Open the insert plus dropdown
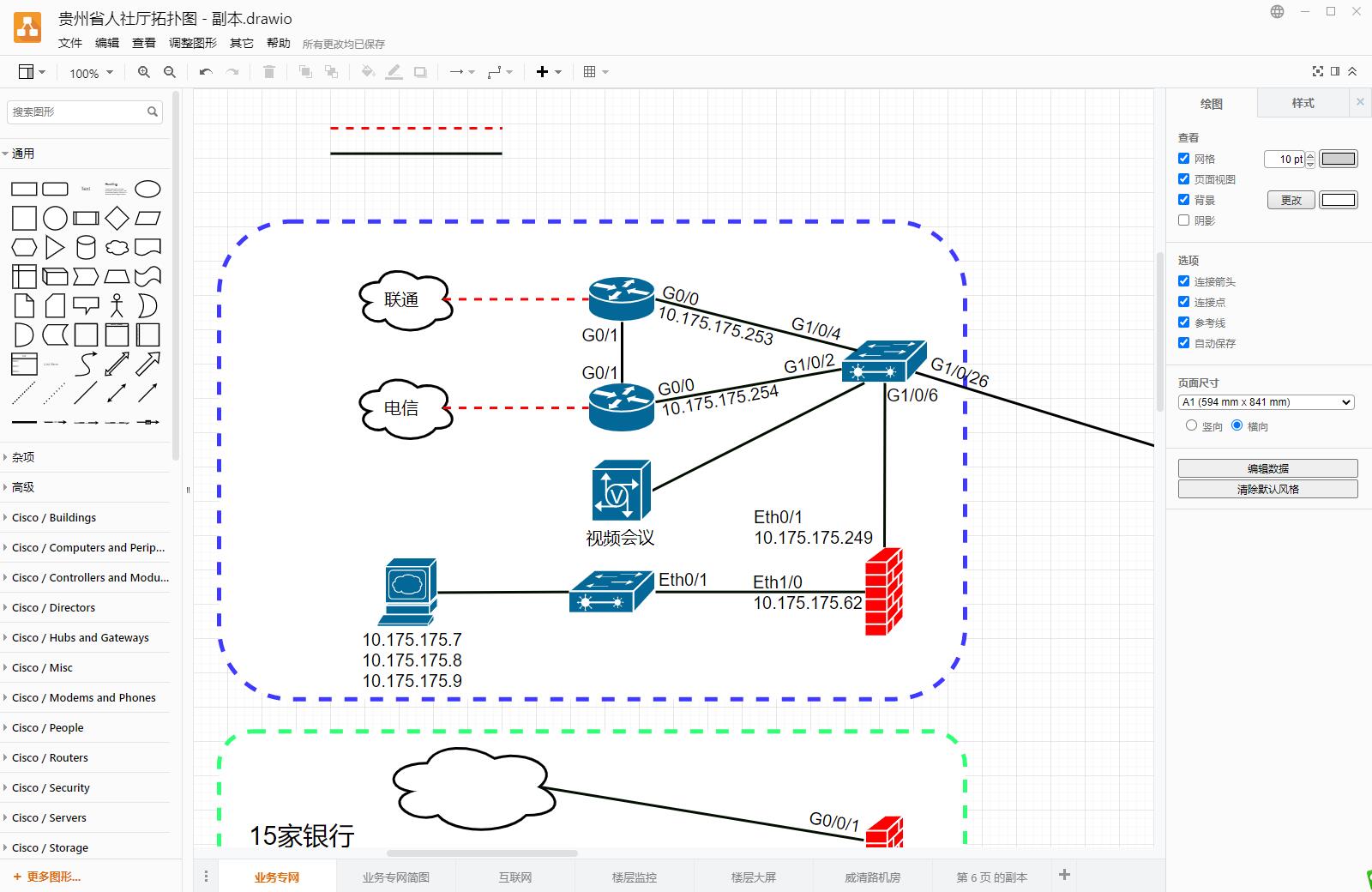1372x892 pixels. click(x=548, y=73)
